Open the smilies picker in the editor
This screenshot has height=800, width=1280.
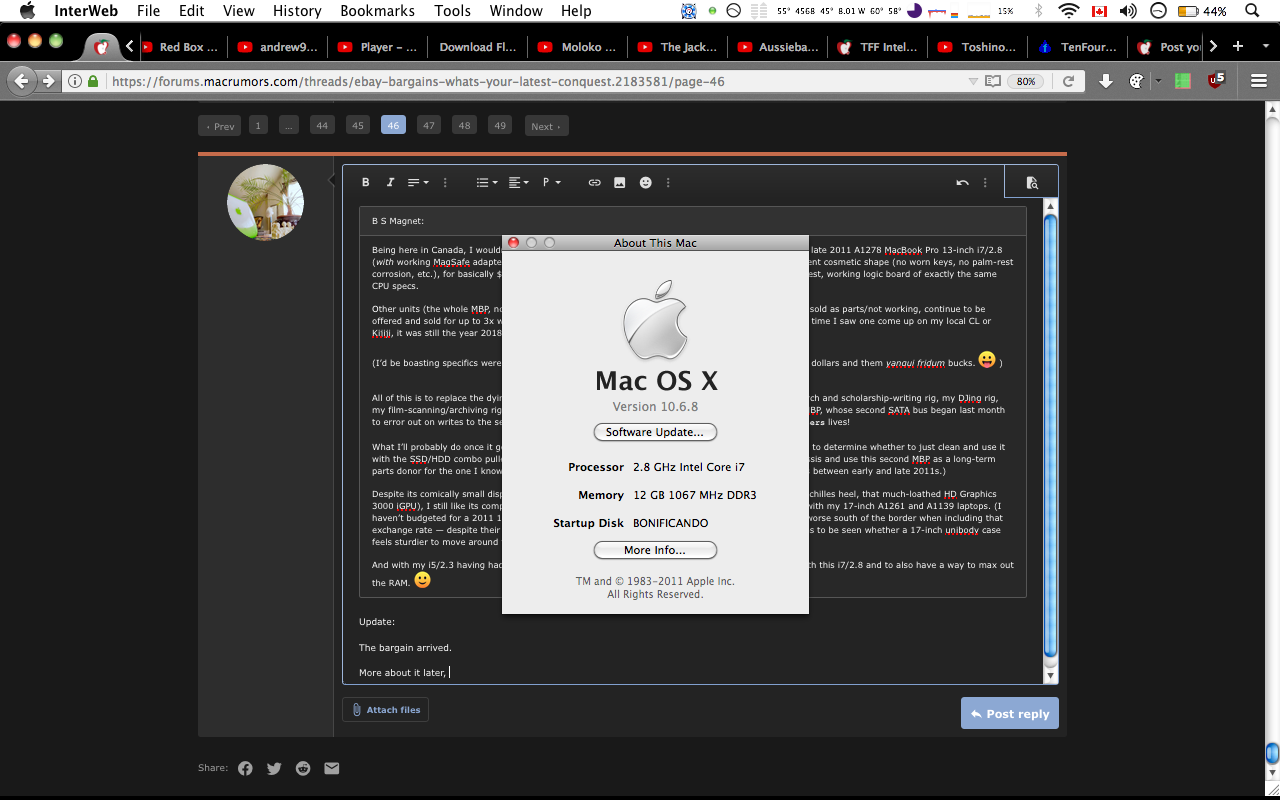click(645, 183)
